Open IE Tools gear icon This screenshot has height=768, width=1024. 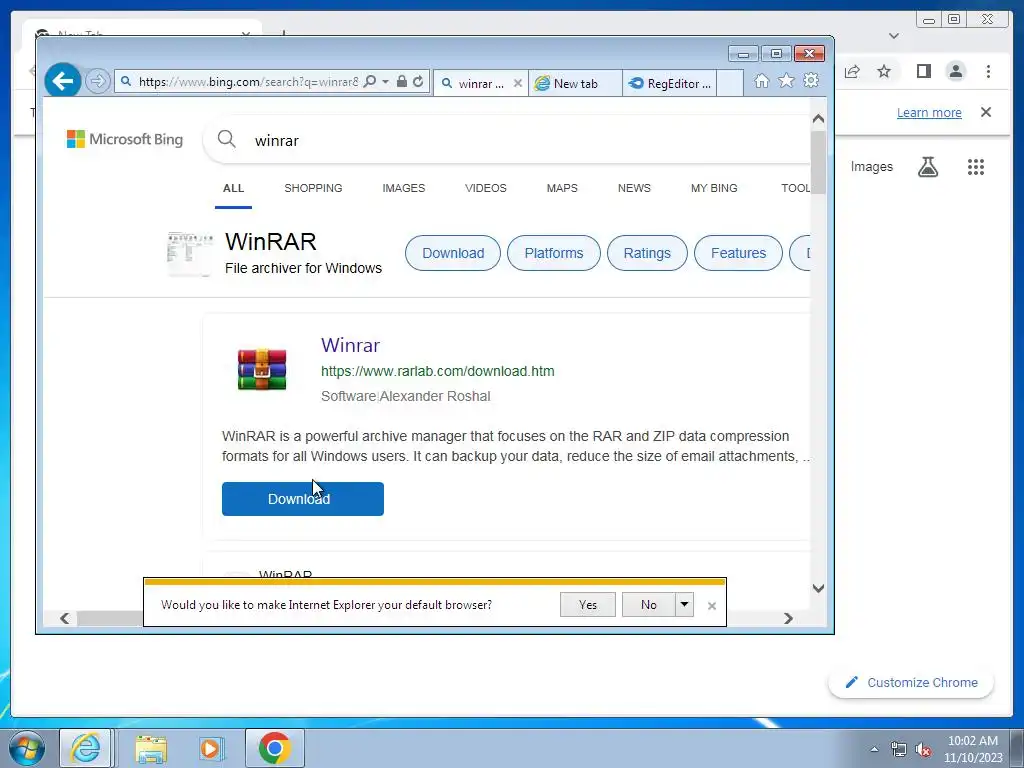pos(811,80)
